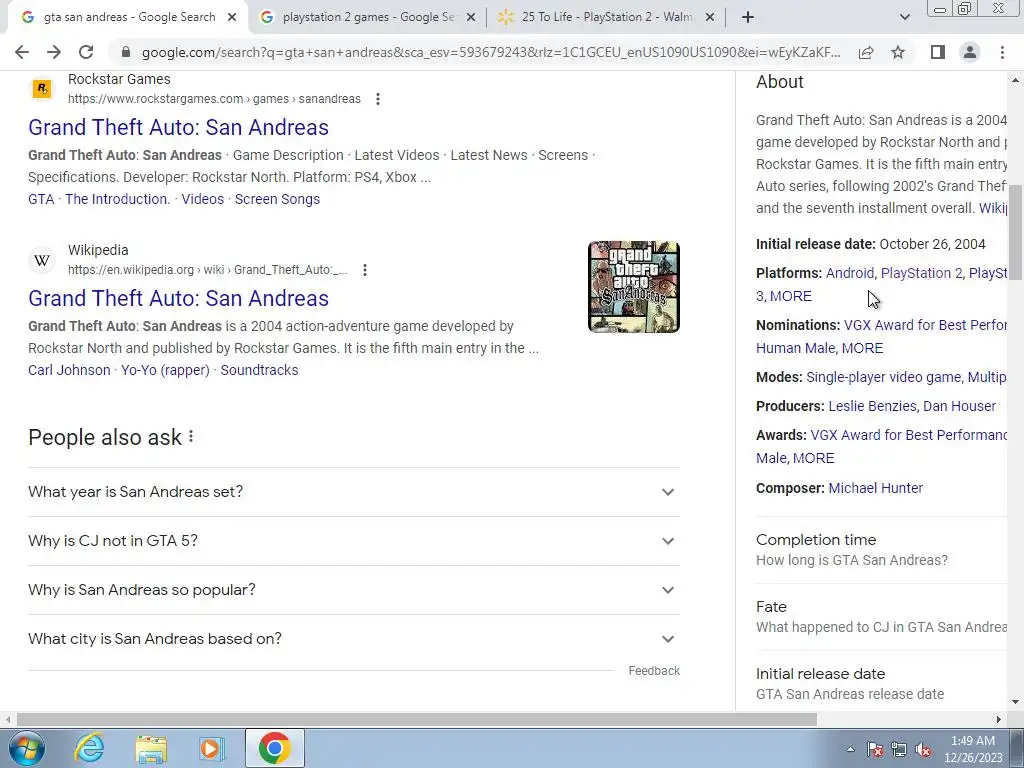Open options for the Wikipedia result

[364, 270]
